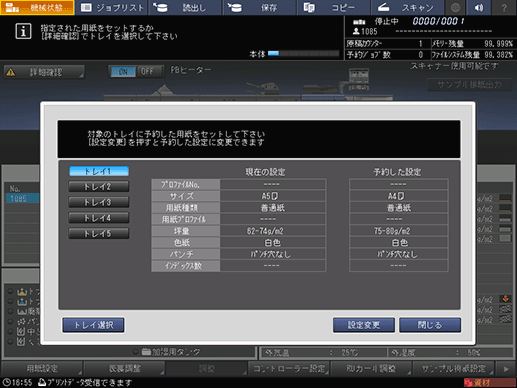This screenshot has height=388, width=517.
Task: Click the 設定変更 button
Action: [x=364, y=325]
